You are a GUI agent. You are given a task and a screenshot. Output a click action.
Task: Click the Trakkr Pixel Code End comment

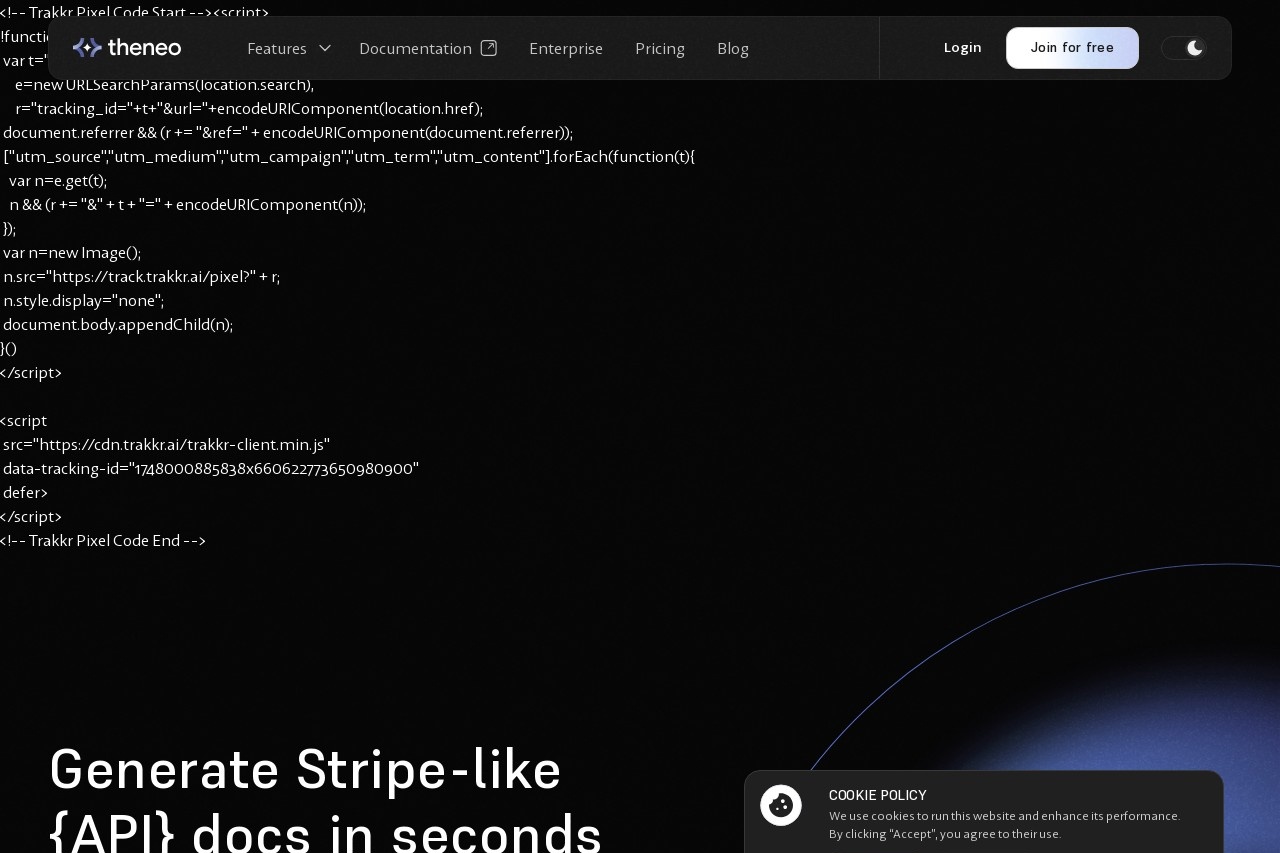coord(103,541)
